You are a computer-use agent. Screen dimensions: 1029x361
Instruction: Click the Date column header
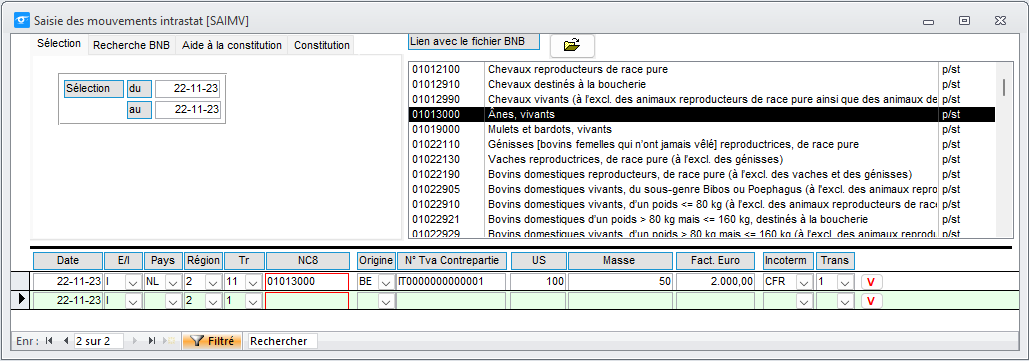(x=68, y=261)
